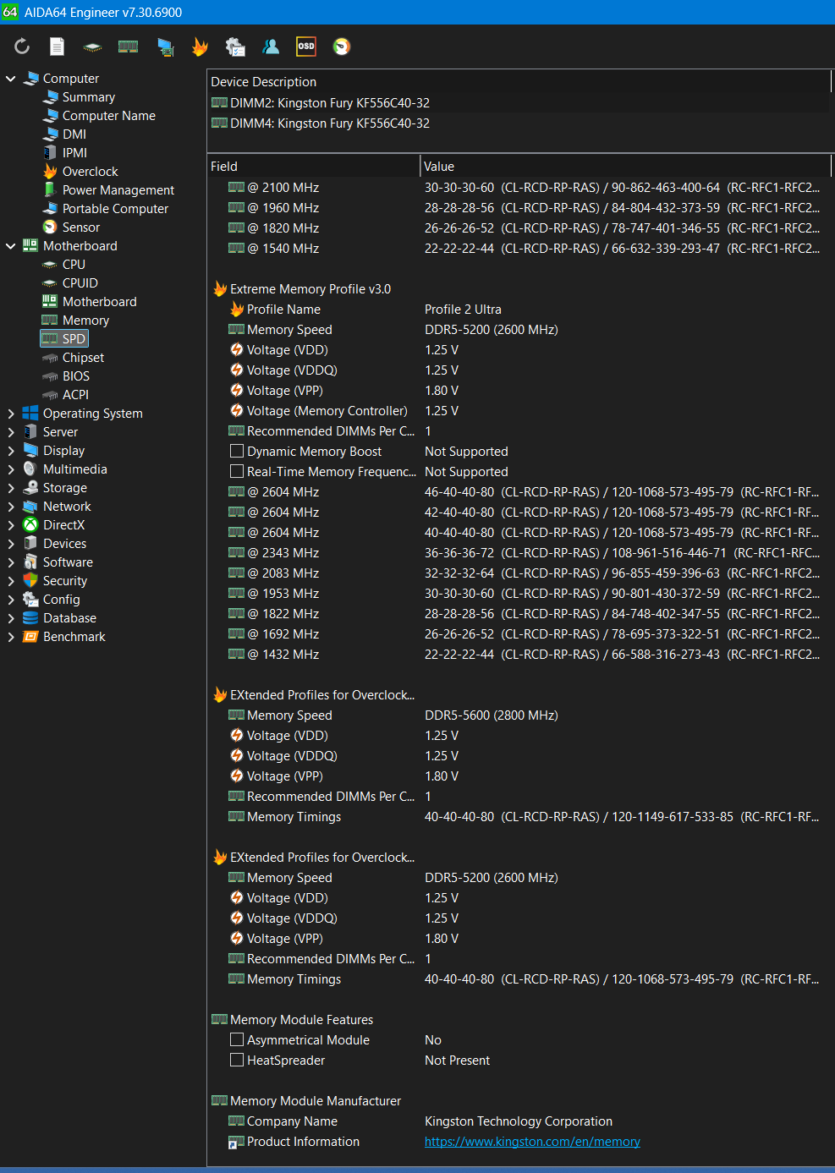Open the DMI tree item
Viewport: 835px width, 1173px height.
pyautogui.click(x=74, y=135)
